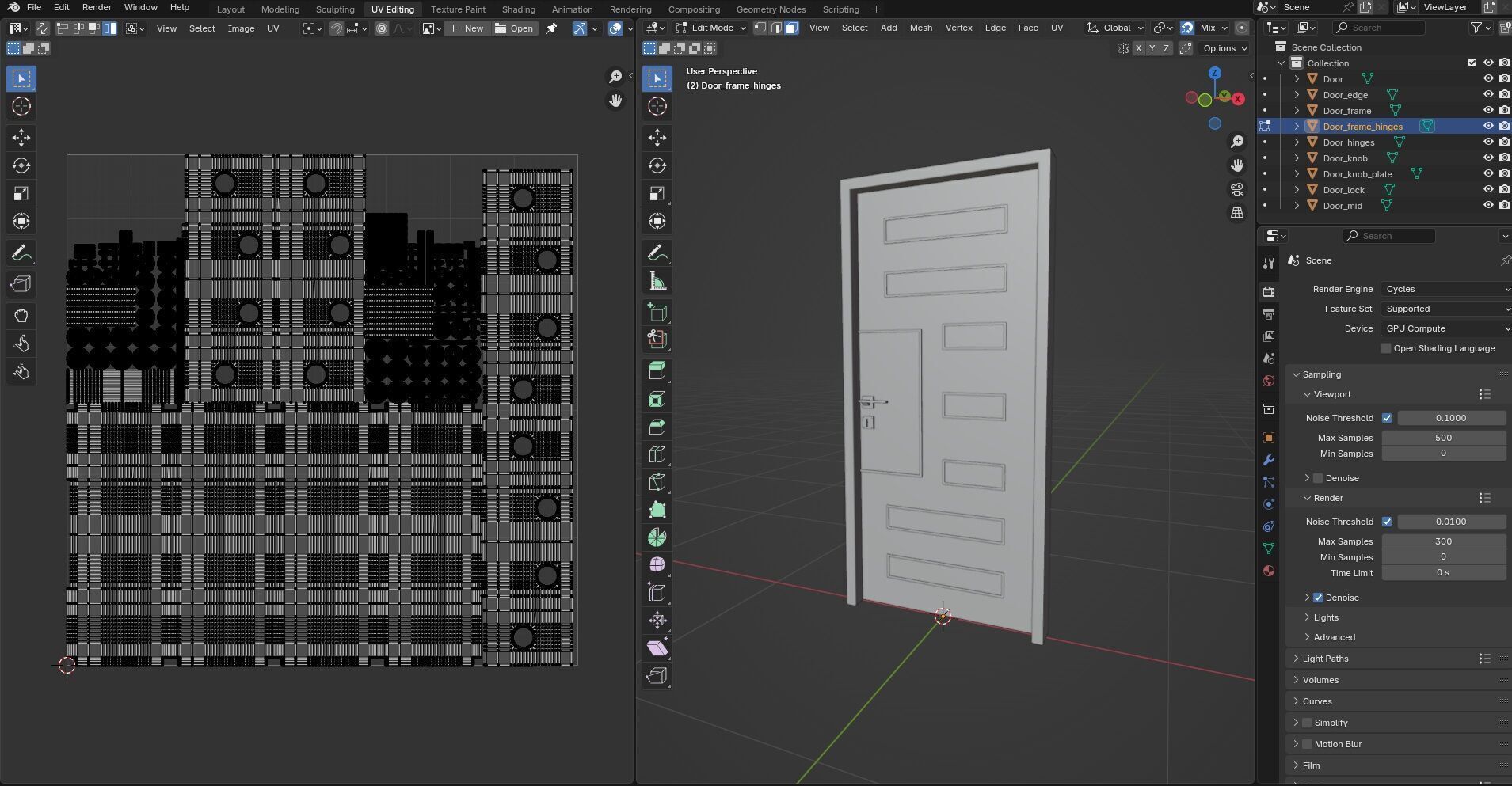This screenshot has height=786, width=1512.
Task: Expand the Motion Blur panel
Action: point(1296,744)
